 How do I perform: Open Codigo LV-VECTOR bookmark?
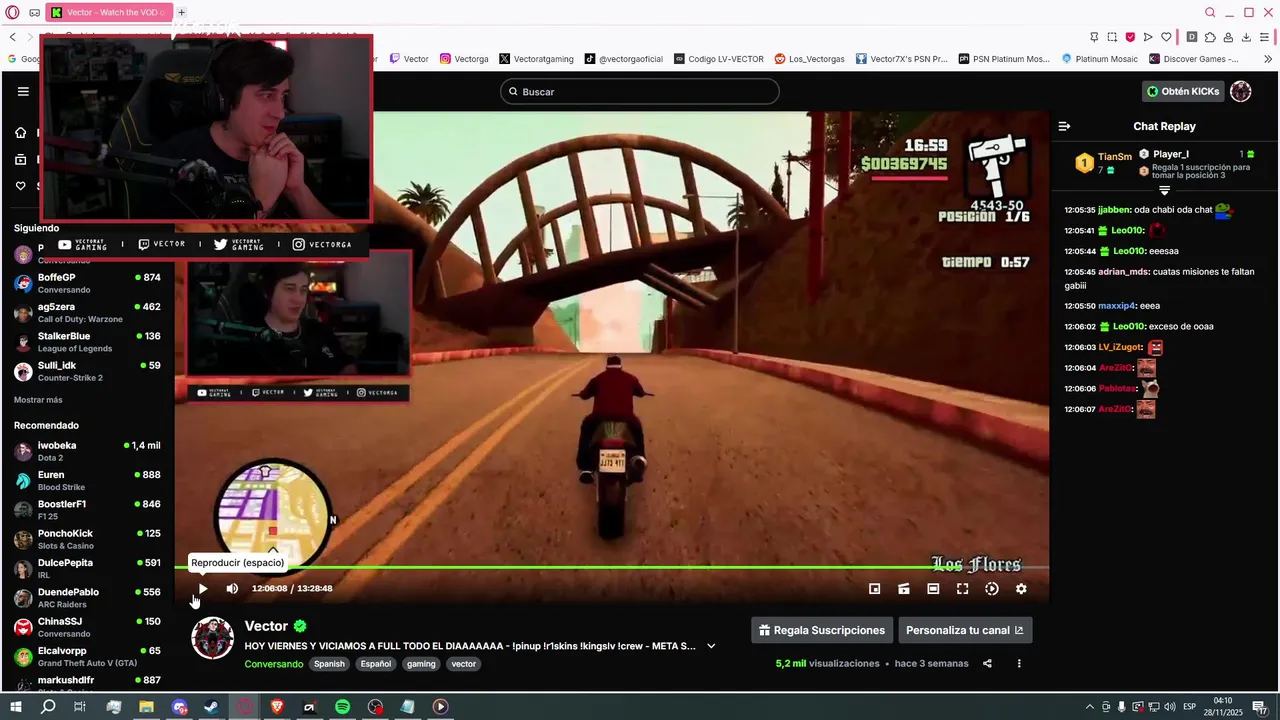point(719,59)
